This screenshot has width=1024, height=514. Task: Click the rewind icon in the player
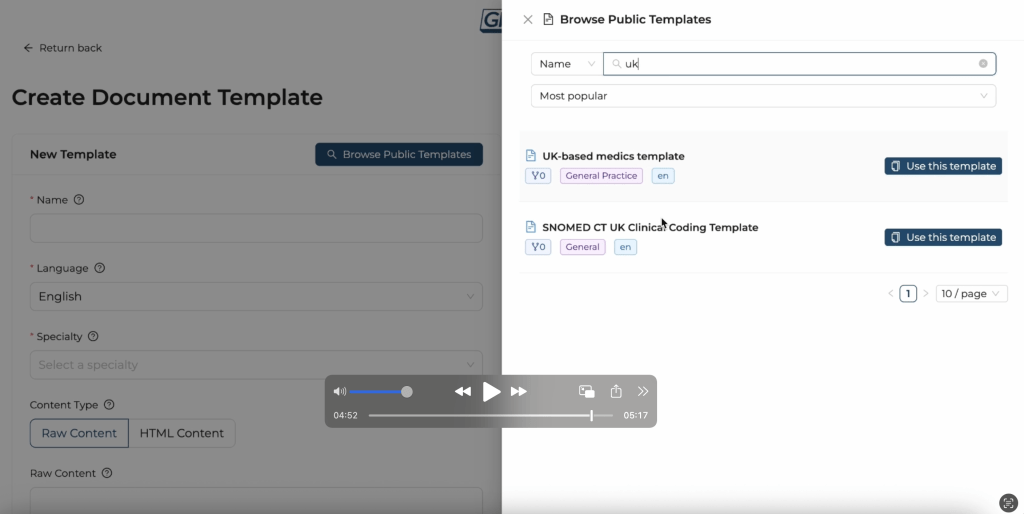coord(462,392)
